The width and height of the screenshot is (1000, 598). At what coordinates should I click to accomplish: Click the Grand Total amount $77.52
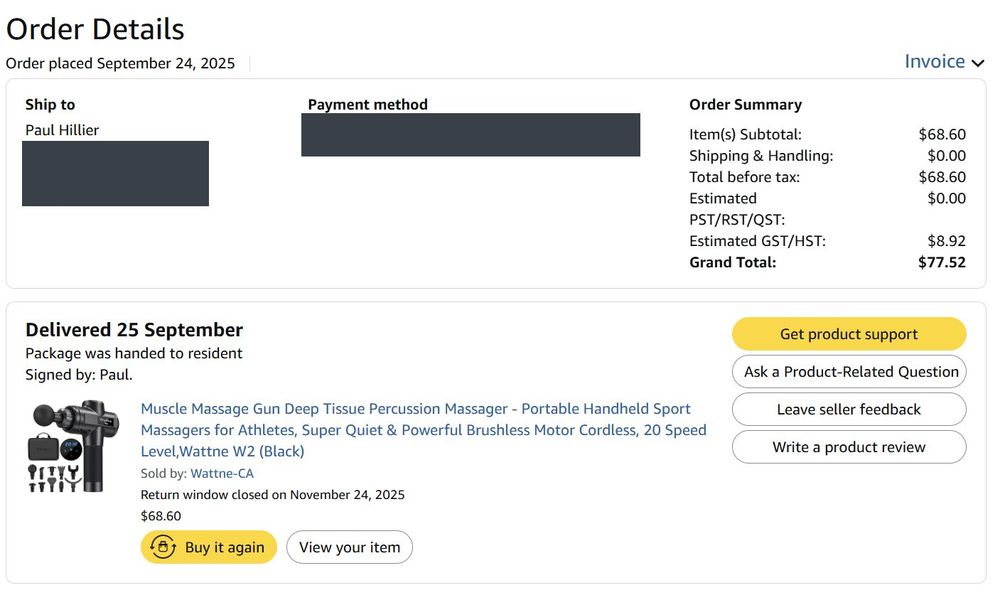pyautogui.click(x=942, y=262)
